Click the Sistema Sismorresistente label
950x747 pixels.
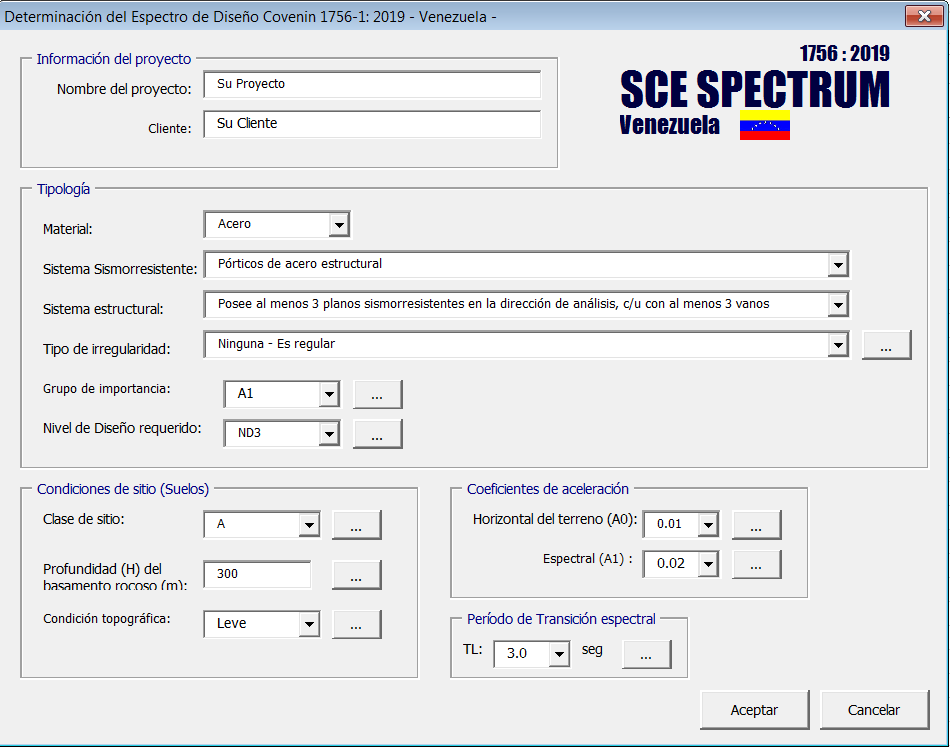[120, 270]
